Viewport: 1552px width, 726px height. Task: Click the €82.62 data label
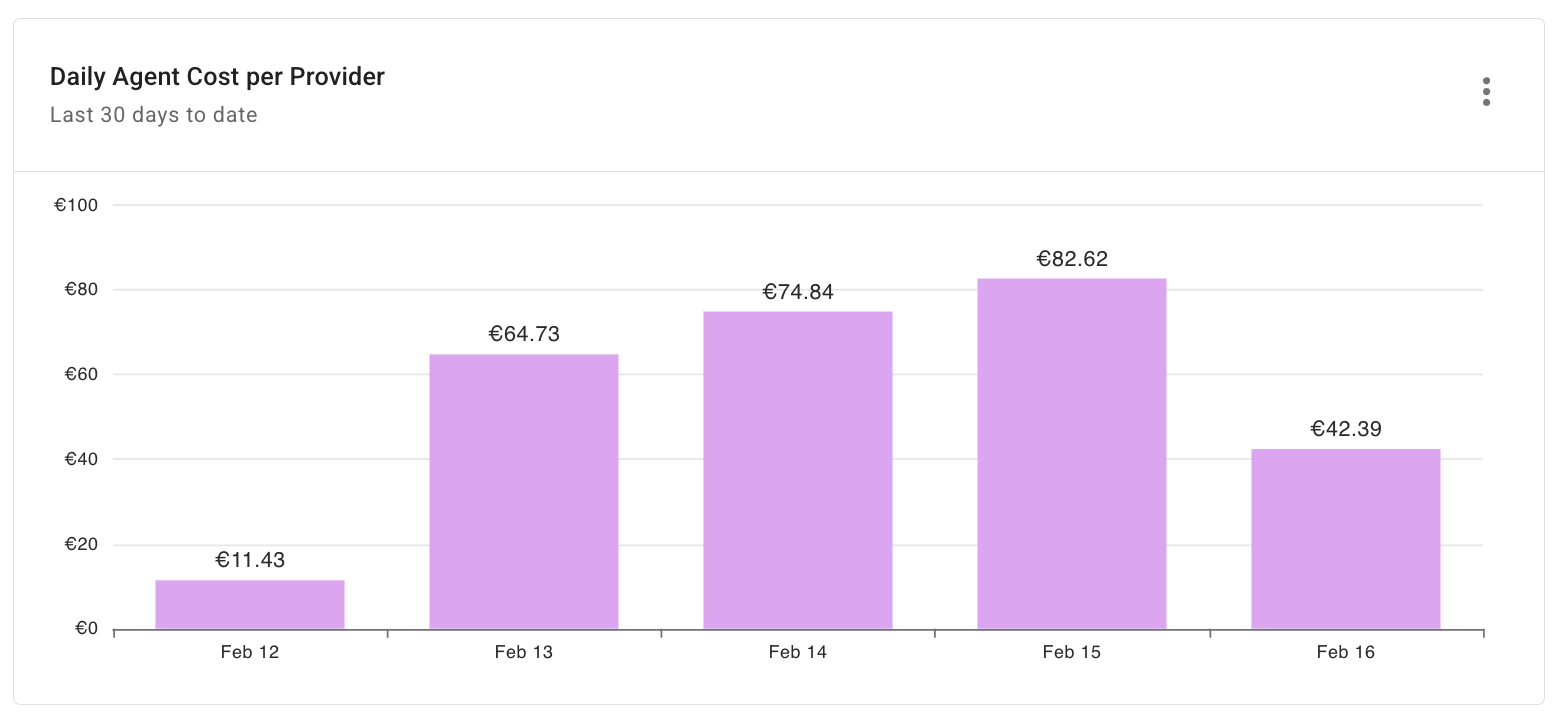(x=1071, y=258)
